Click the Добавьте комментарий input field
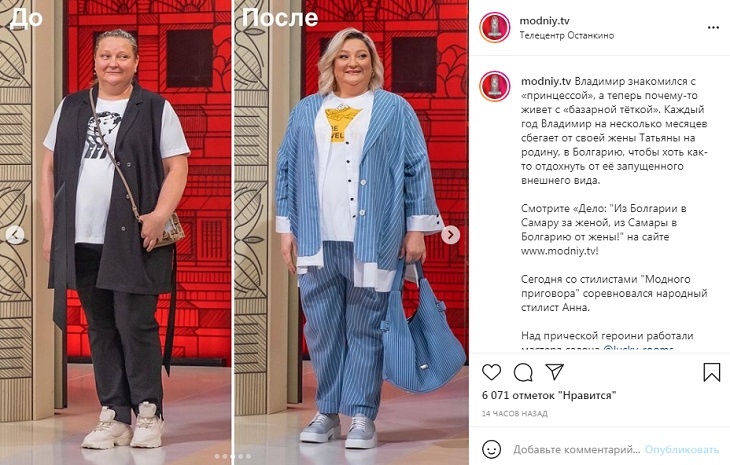The height and width of the screenshot is (465, 730). pyautogui.click(x=576, y=450)
